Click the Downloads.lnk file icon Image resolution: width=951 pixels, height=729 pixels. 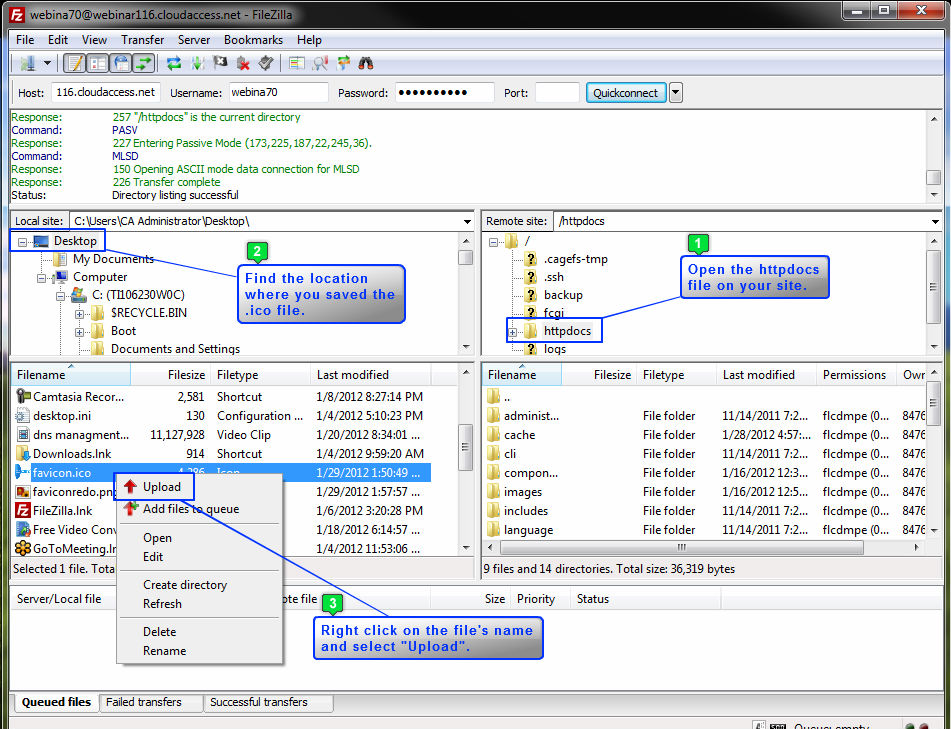23,454
